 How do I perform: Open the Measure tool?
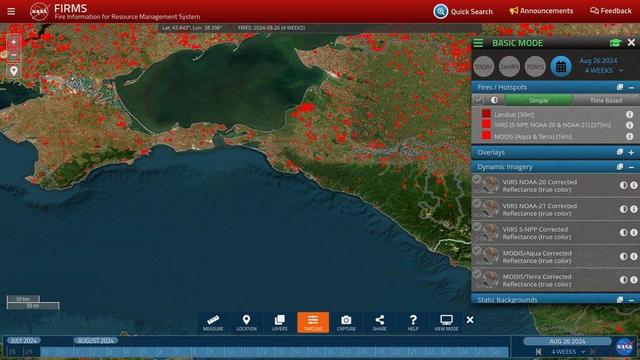[x=213, y=322]
